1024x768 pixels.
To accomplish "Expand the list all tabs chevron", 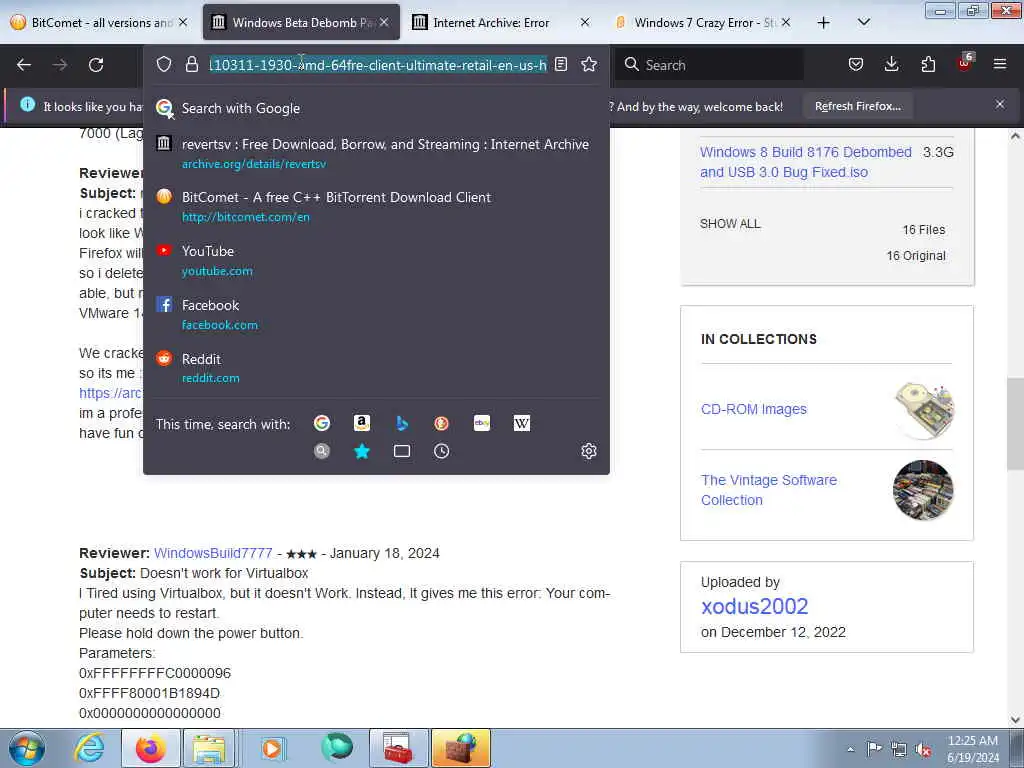I will (864, 22).
